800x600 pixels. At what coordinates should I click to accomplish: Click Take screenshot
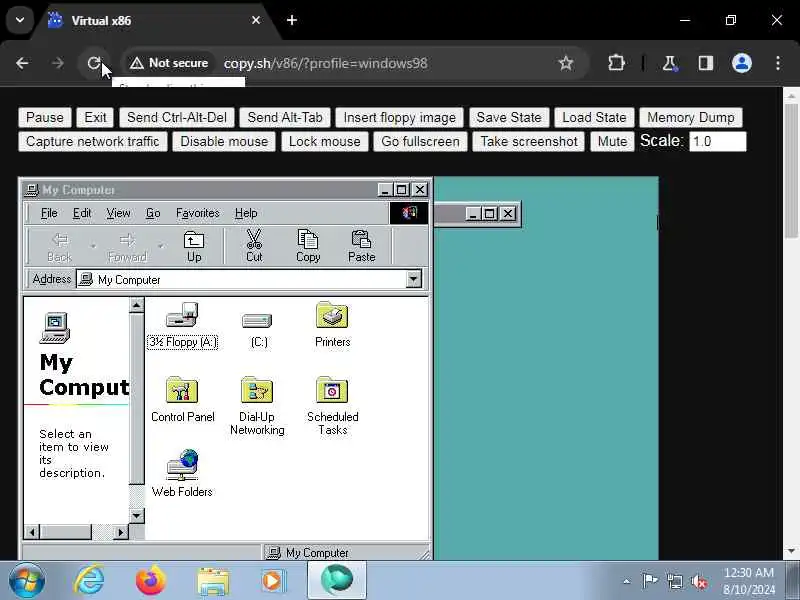pos(529,141)
